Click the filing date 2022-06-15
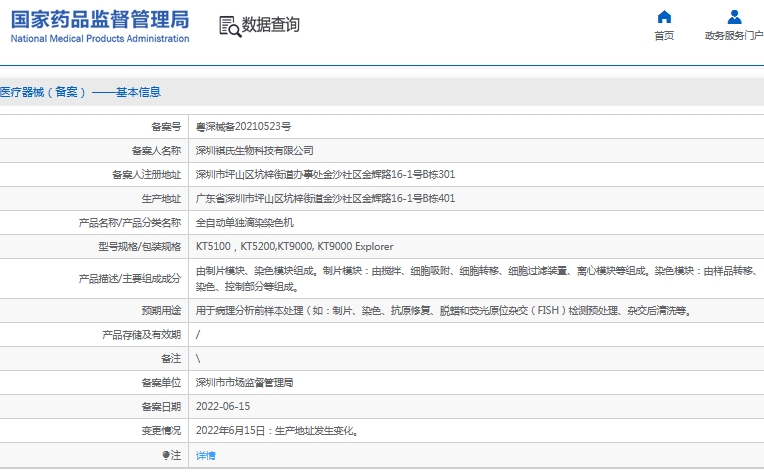Screen dimensions: 764x472 point(223,406)
